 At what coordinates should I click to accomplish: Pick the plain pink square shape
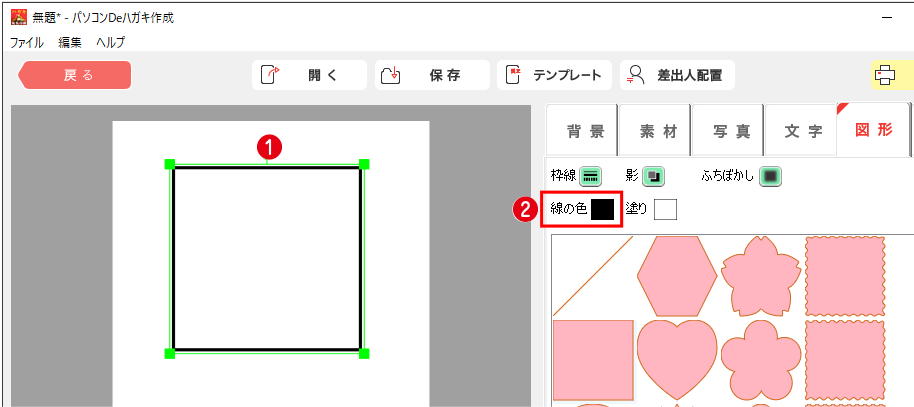click(x=593, y=360)
